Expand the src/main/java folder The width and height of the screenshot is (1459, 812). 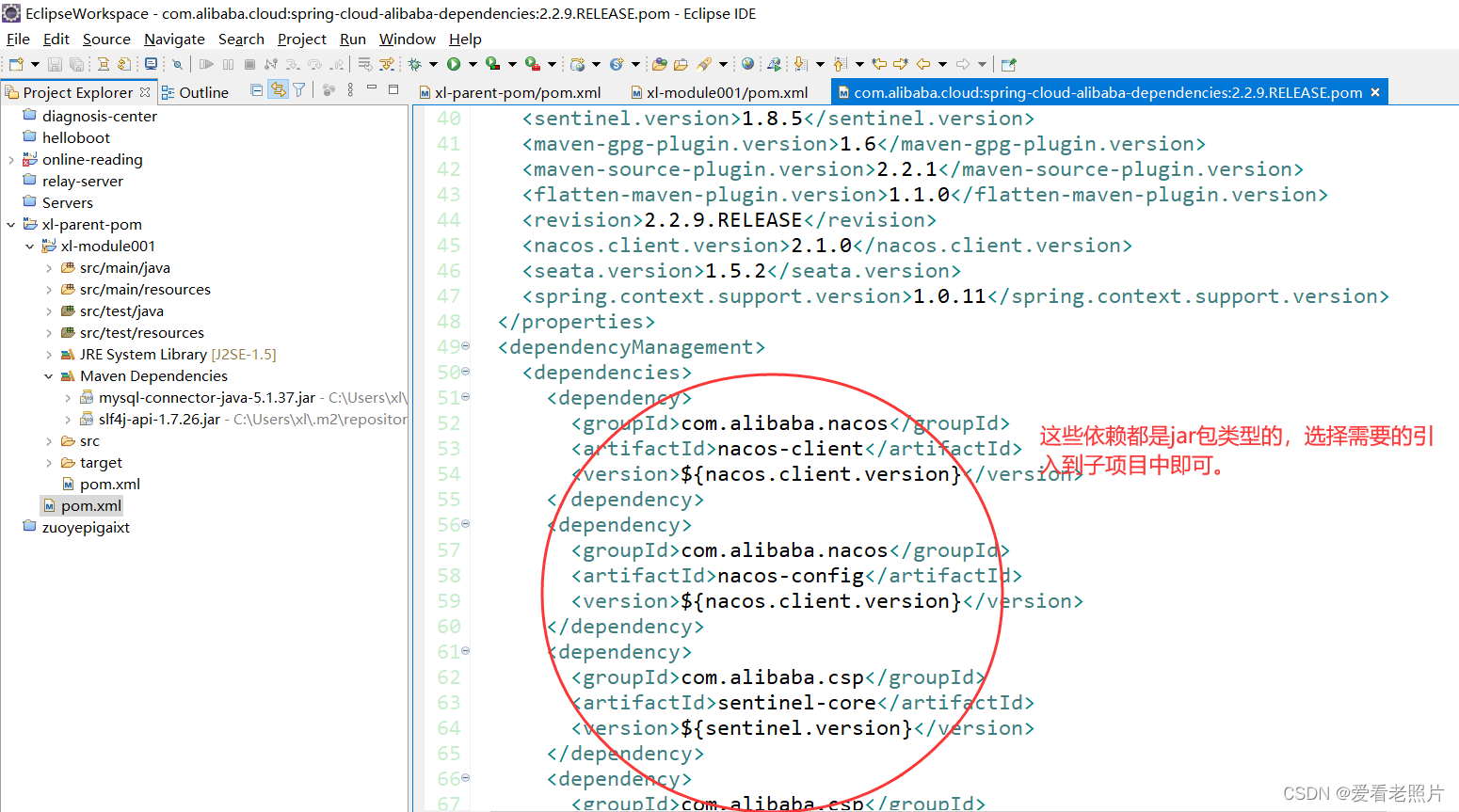(x=49, y=268)
